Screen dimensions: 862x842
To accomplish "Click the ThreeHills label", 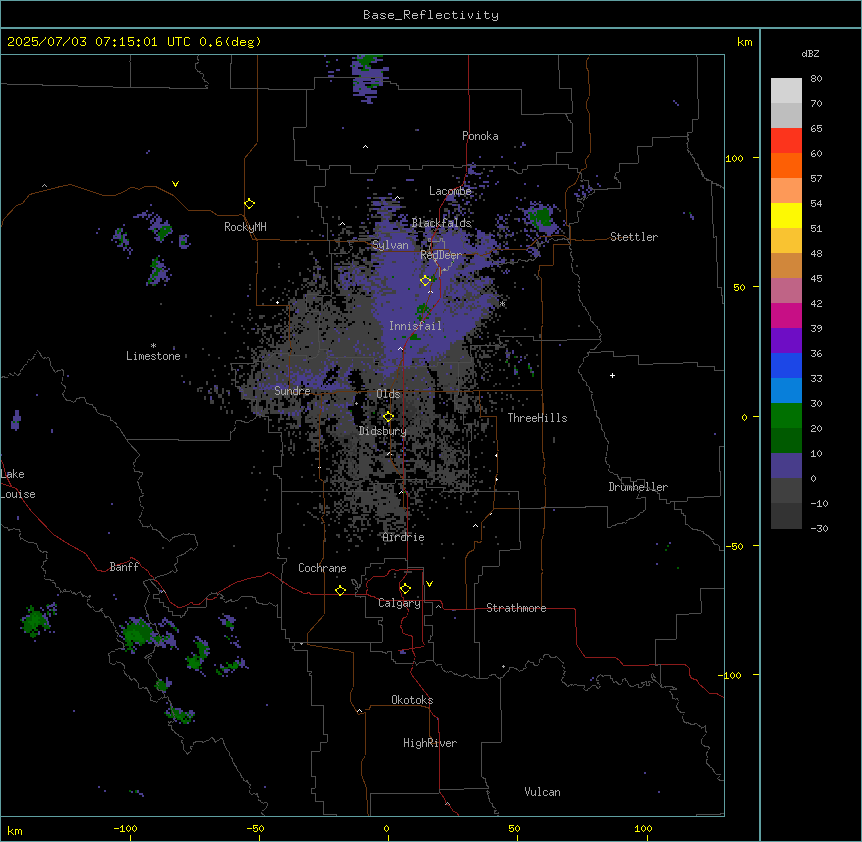I will click(537, 418).
